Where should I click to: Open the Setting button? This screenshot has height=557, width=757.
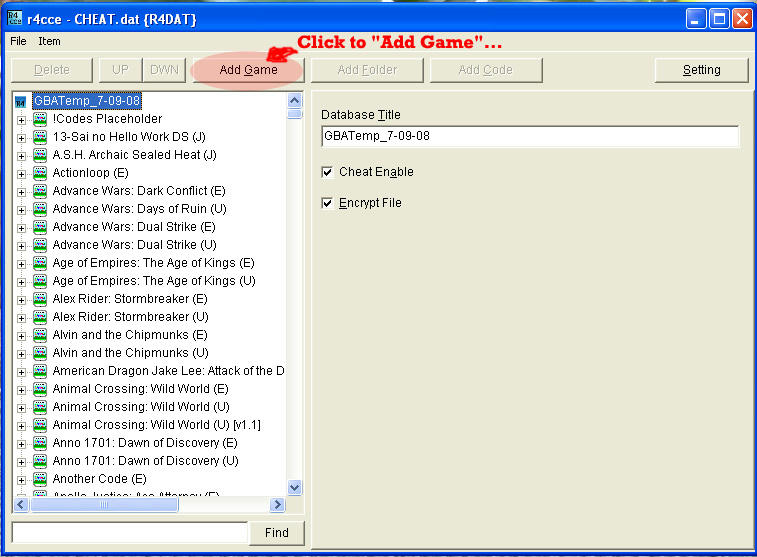coord(701,70)
